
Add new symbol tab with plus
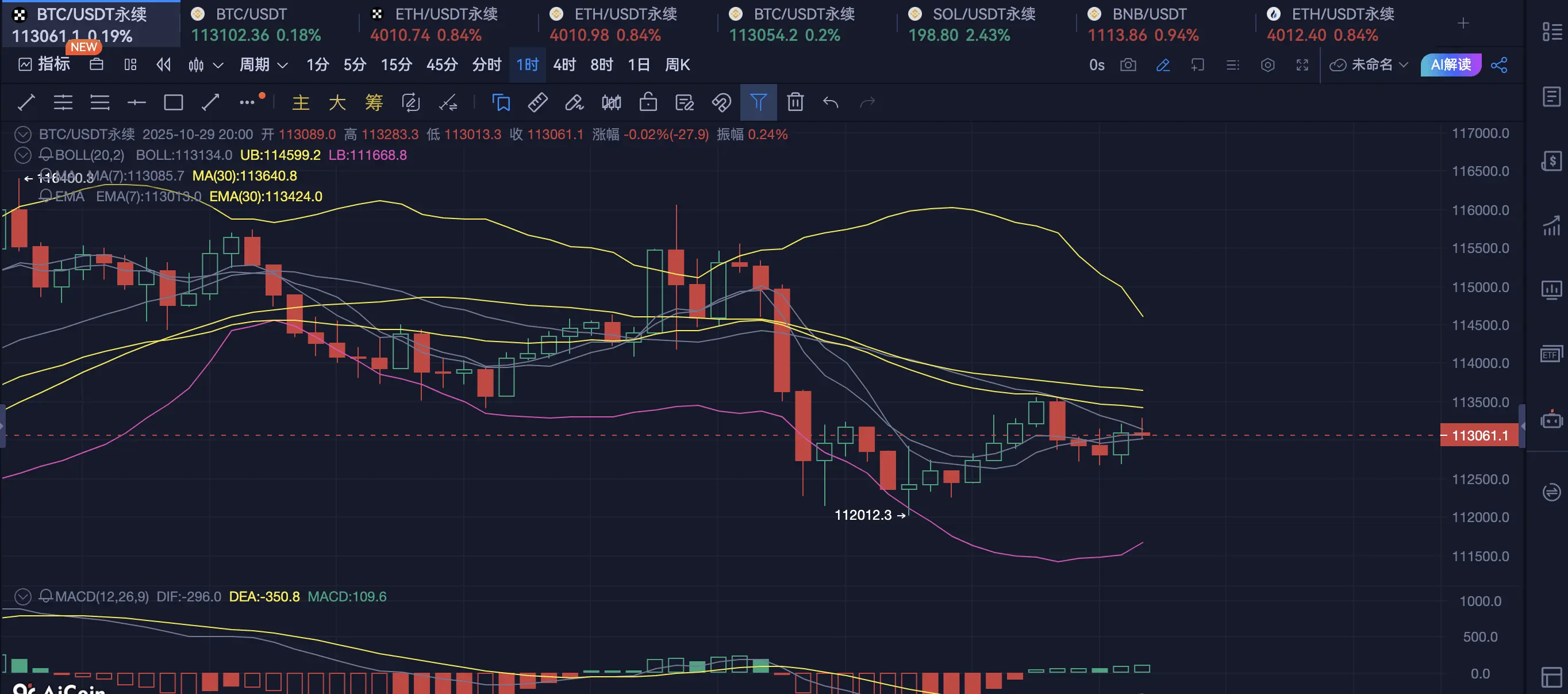point(1463,23)
